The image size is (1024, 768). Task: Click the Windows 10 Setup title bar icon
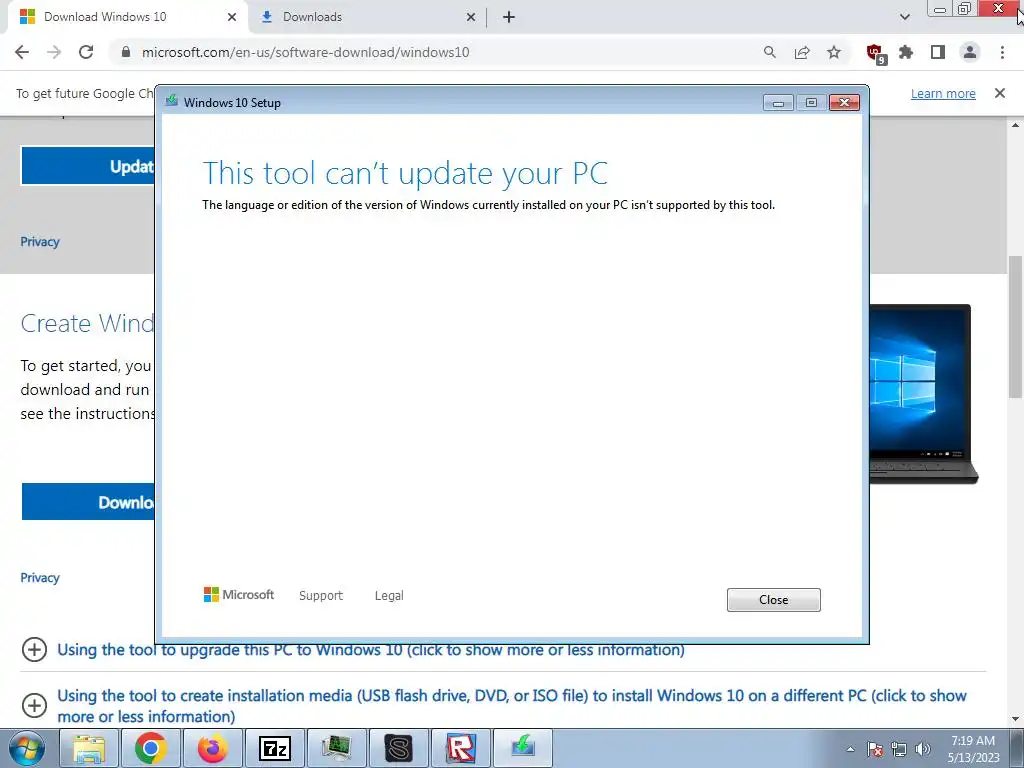(x=172, y=101)
